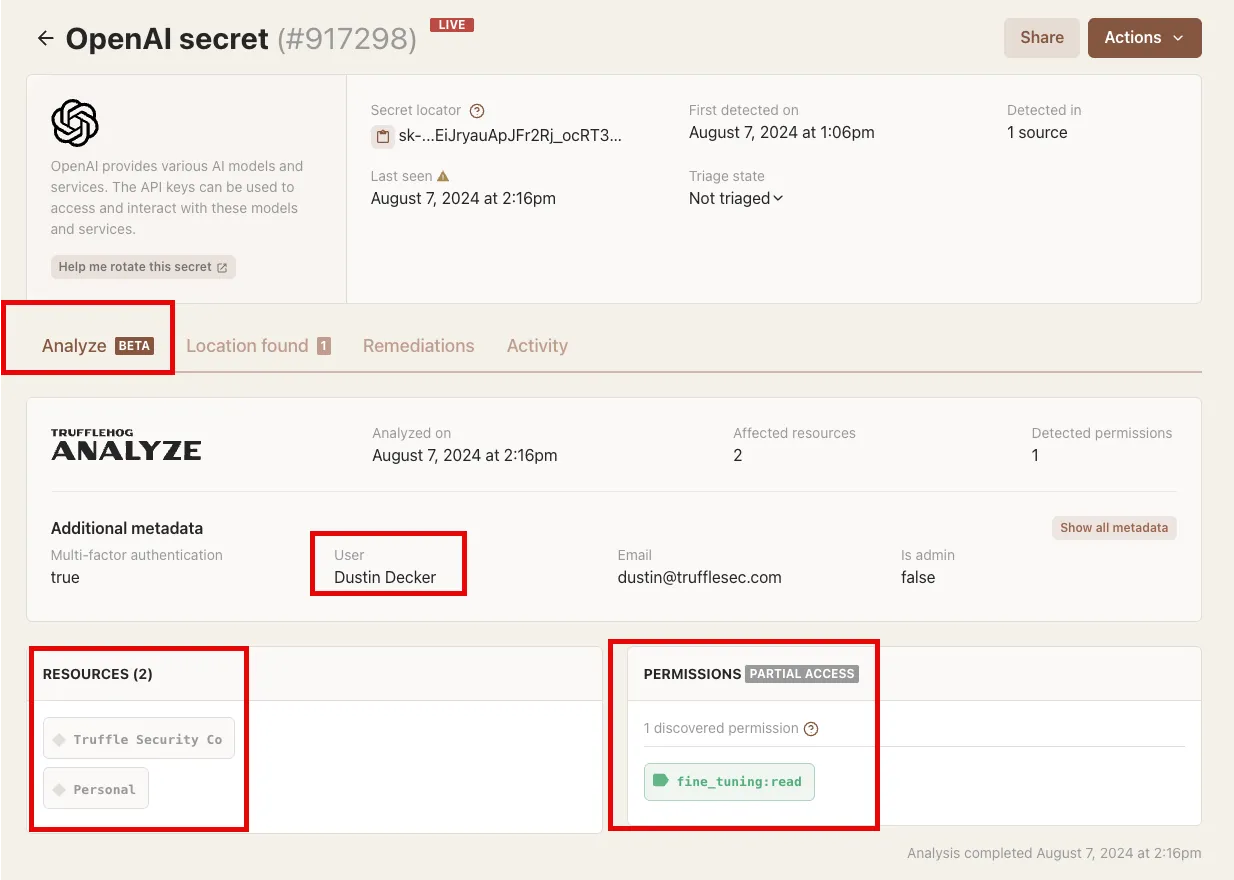Click the back arrow beside OpenAI secret

click(x=45, y=39)
